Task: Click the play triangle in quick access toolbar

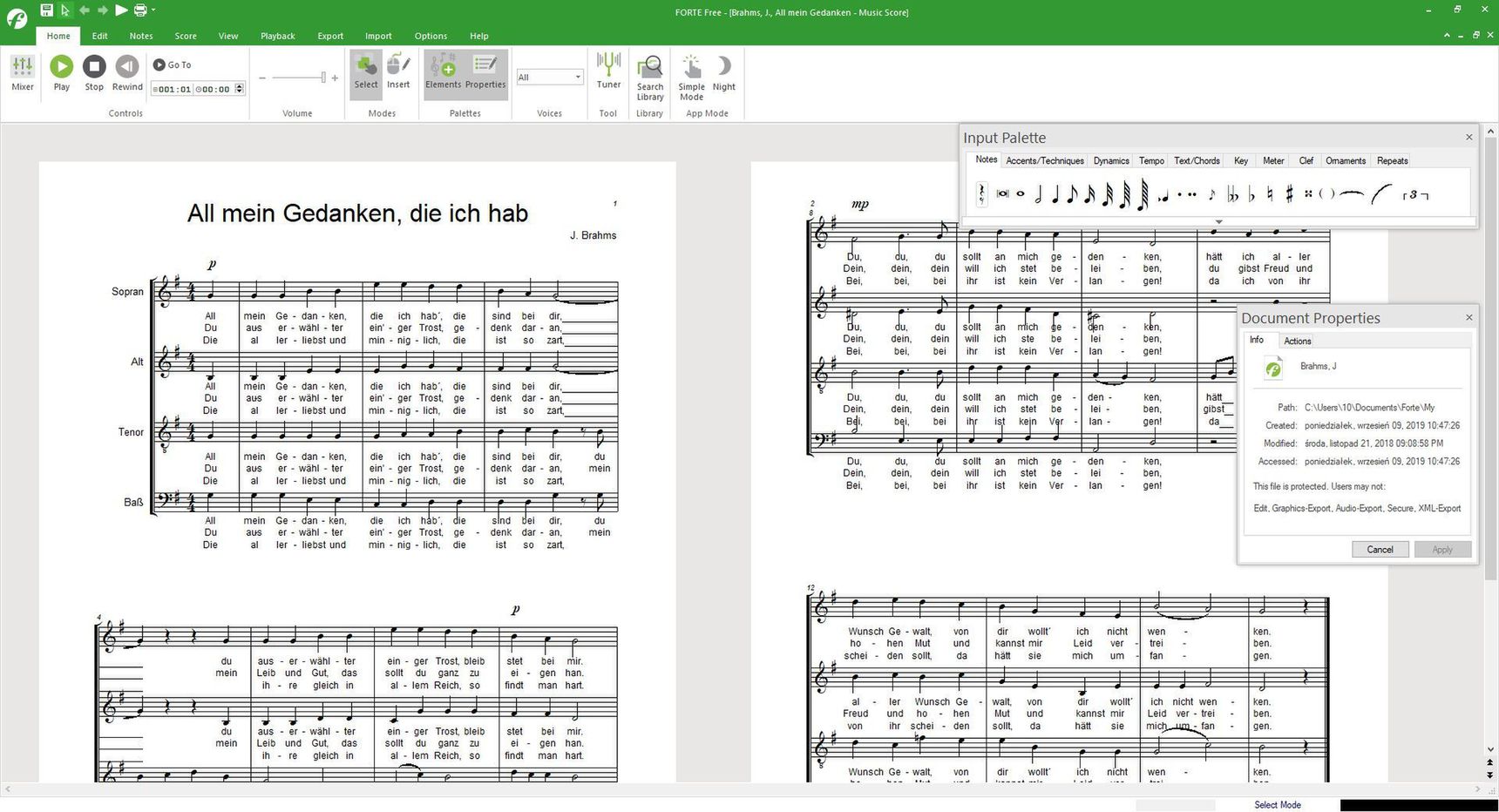Action: pos(121,10)
